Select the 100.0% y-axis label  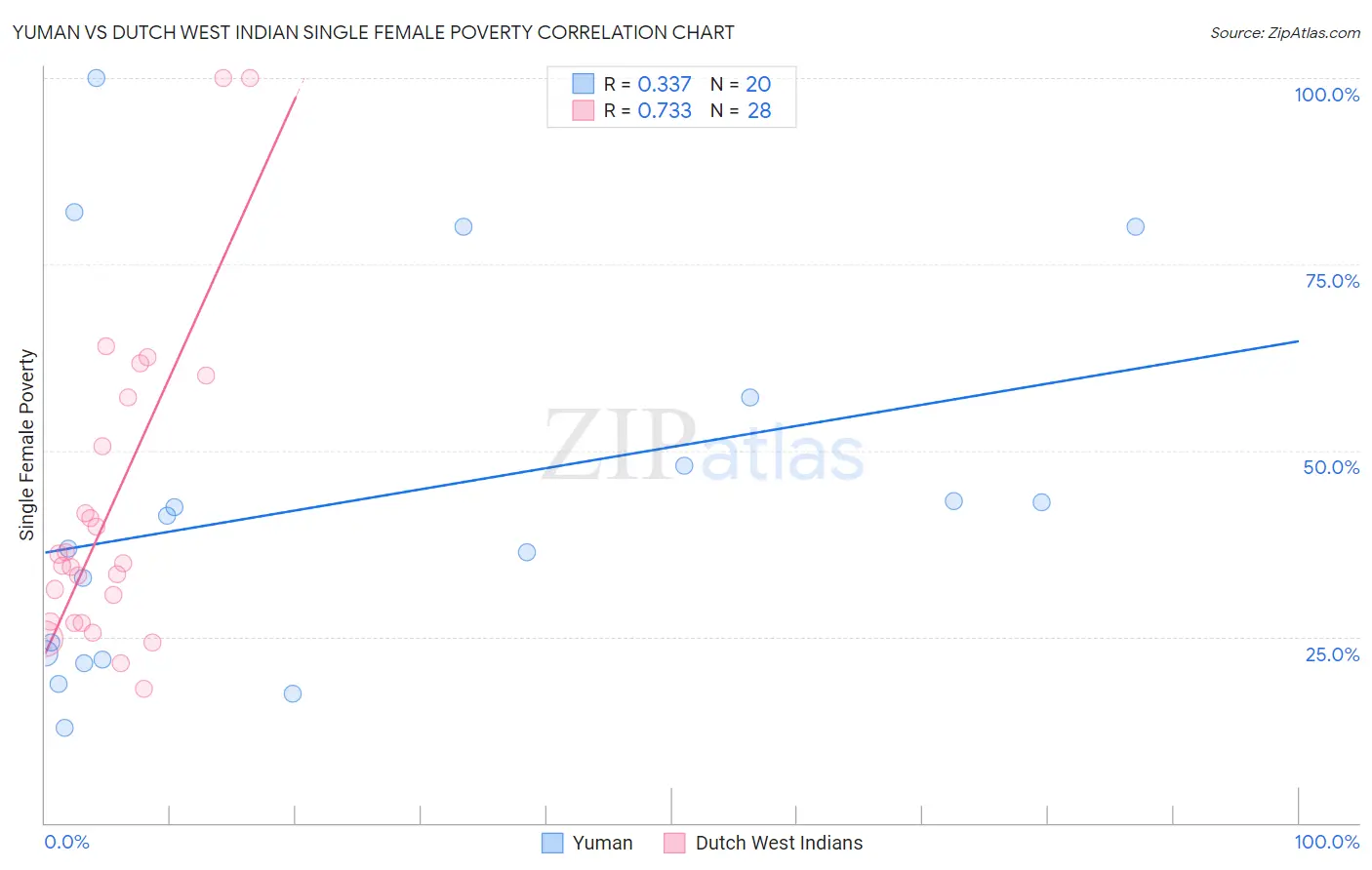(1326, 95)
